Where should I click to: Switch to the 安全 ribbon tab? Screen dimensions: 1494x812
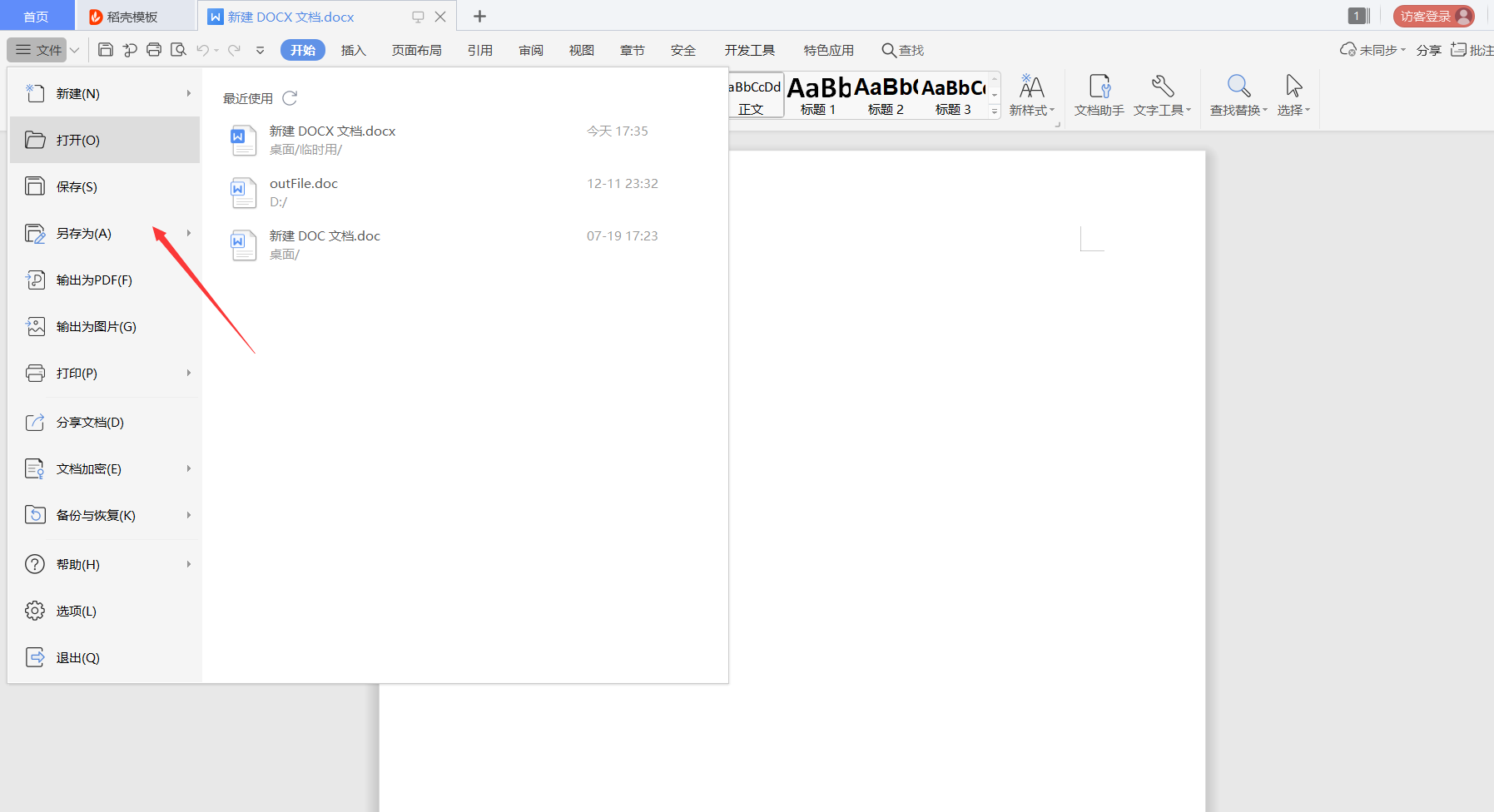(683, 50)
